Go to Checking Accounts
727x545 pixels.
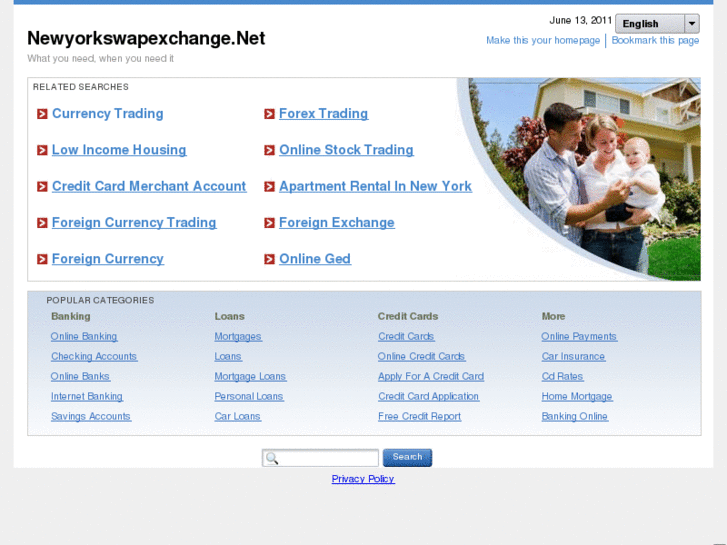pyautogui.click(x=94, y=357)
